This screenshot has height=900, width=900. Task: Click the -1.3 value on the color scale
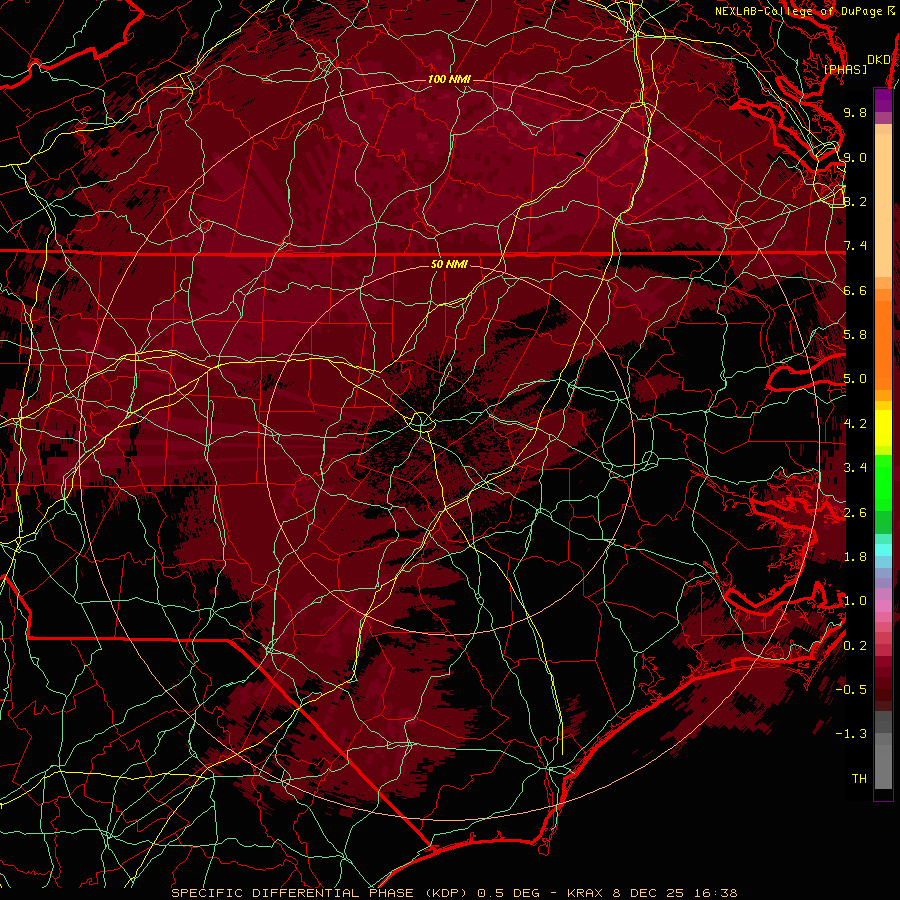click(x=851, y=734)
